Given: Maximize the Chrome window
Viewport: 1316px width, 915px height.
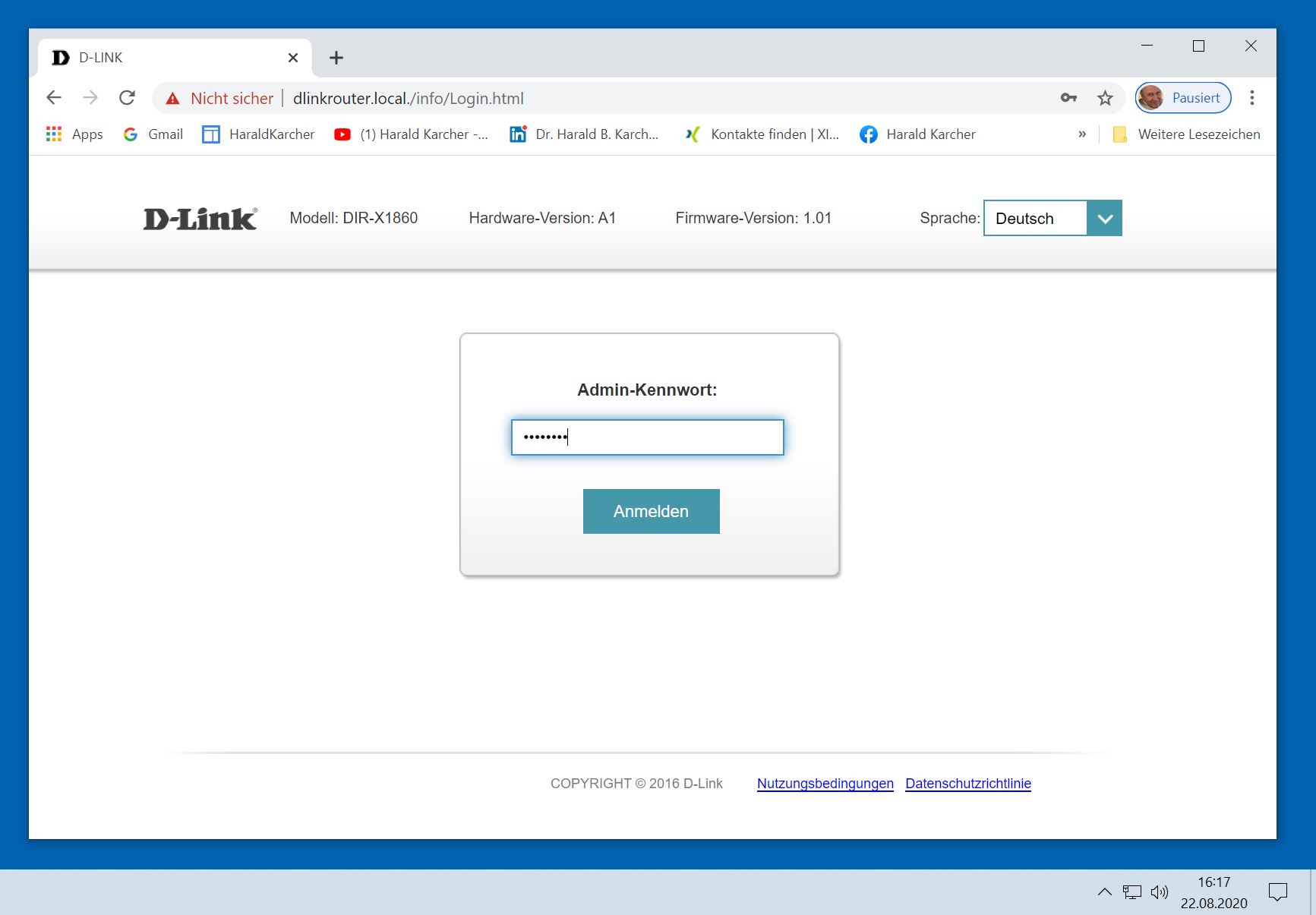Looking at the screenshot, I should pos(1199,46).
